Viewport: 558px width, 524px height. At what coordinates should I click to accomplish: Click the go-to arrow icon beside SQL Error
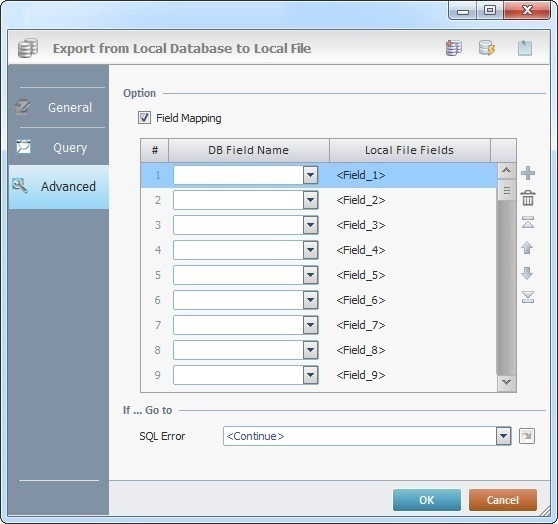click(527, 436)
